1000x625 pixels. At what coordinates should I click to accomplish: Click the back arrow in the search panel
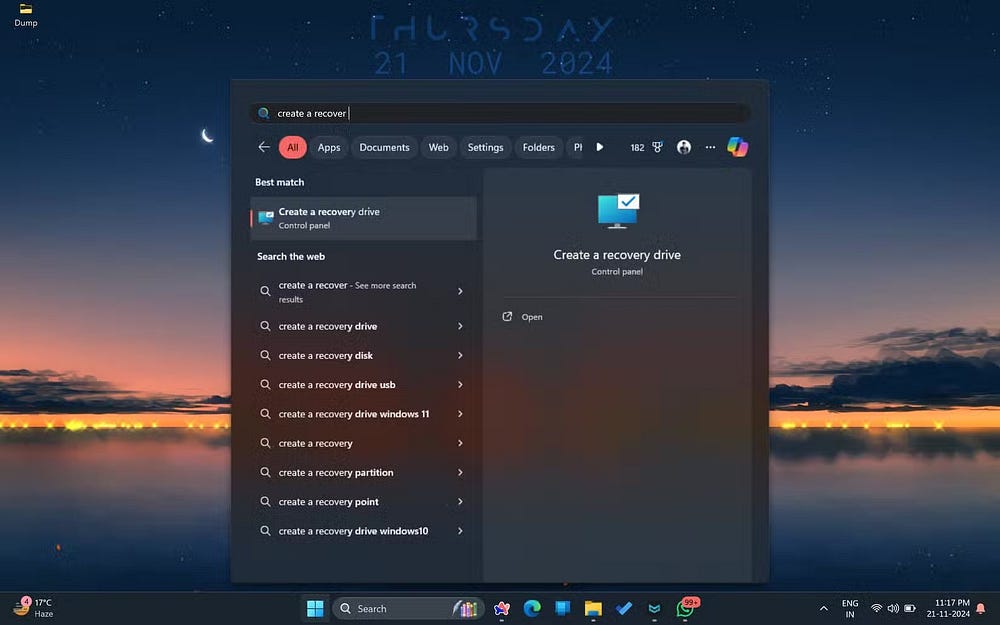pos(263,147)
